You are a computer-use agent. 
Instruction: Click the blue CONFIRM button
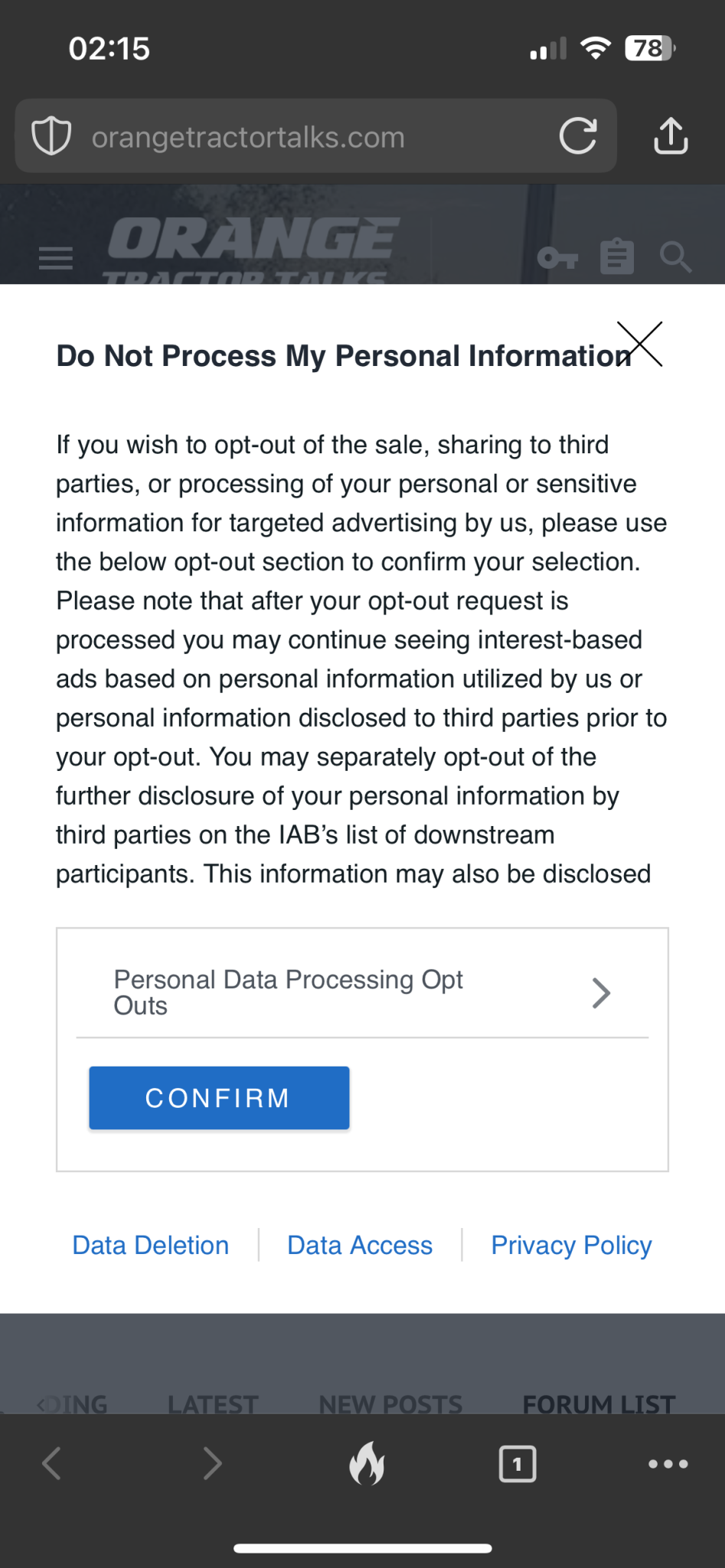pyautogui.click(x=219, y=1098)
